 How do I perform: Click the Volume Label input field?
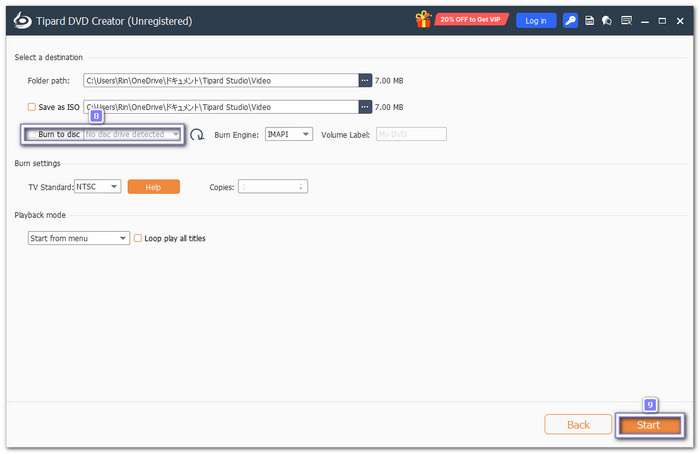click(x=411, y=134)
